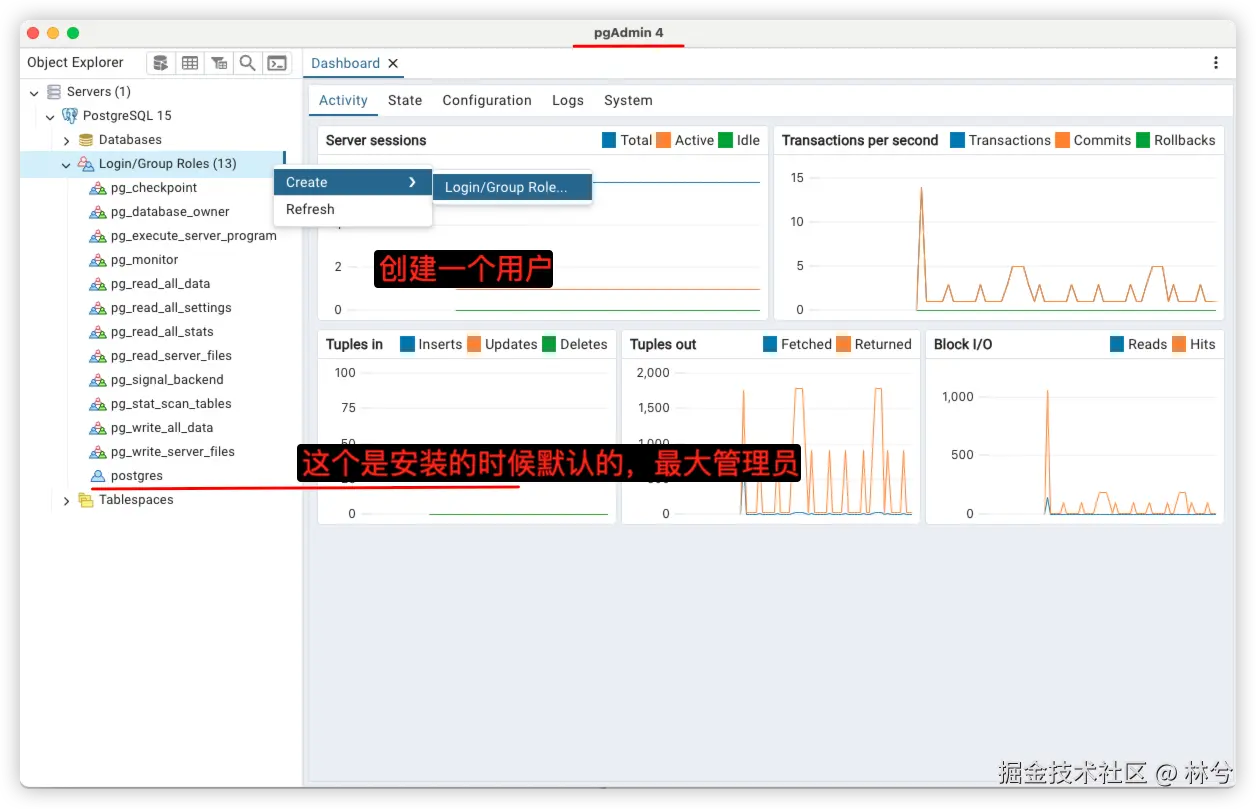Viewport: 1256px width, 809px height.
Task: Click the Reads blue legend swatch
Action: click(x=1117, y=344)
